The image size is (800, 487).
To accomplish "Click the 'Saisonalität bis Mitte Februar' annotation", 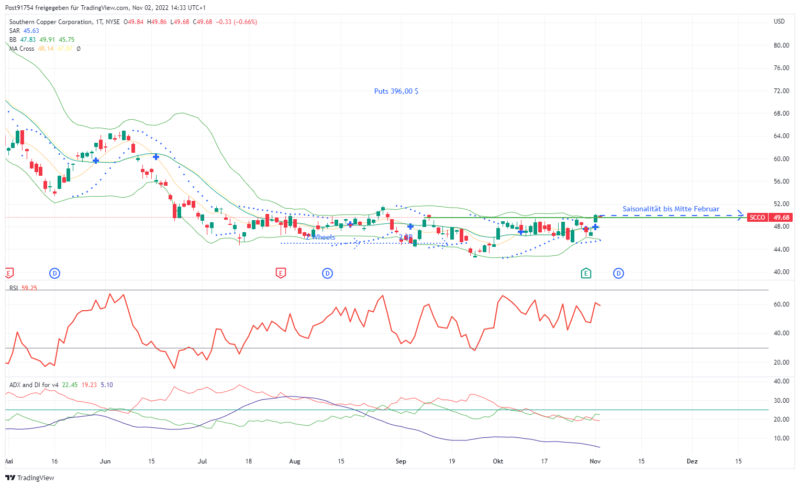I will (x=666, y=208).
